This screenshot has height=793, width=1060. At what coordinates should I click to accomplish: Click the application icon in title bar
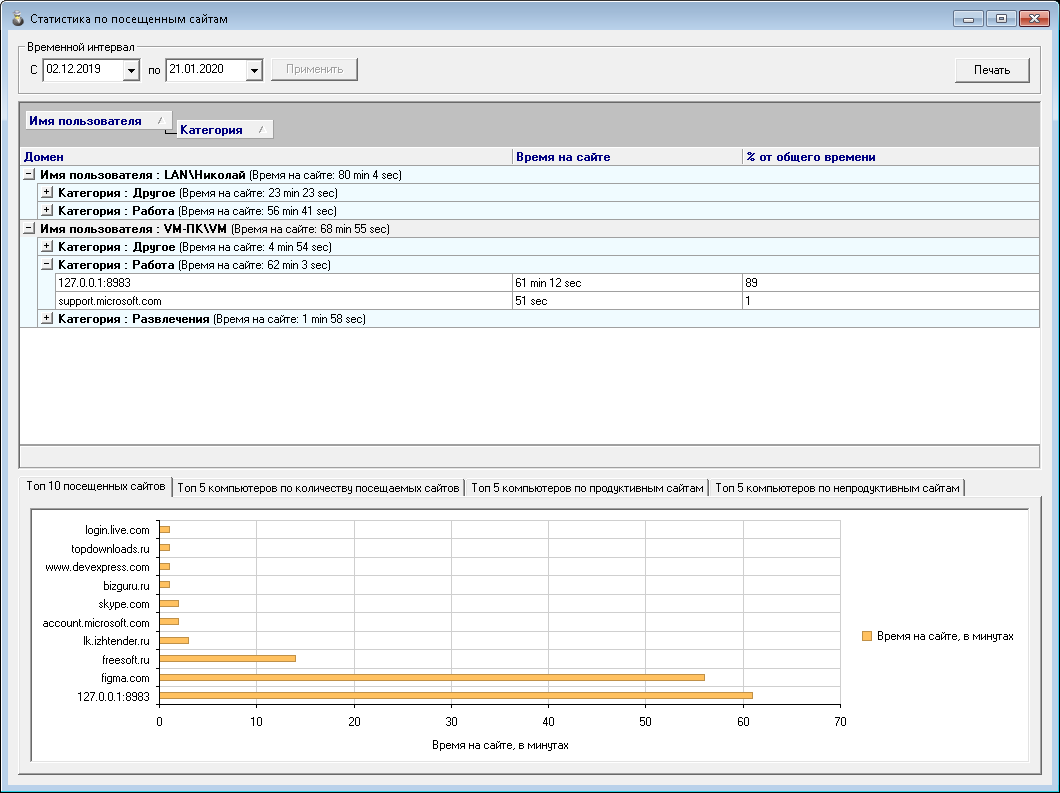[16, 18]
